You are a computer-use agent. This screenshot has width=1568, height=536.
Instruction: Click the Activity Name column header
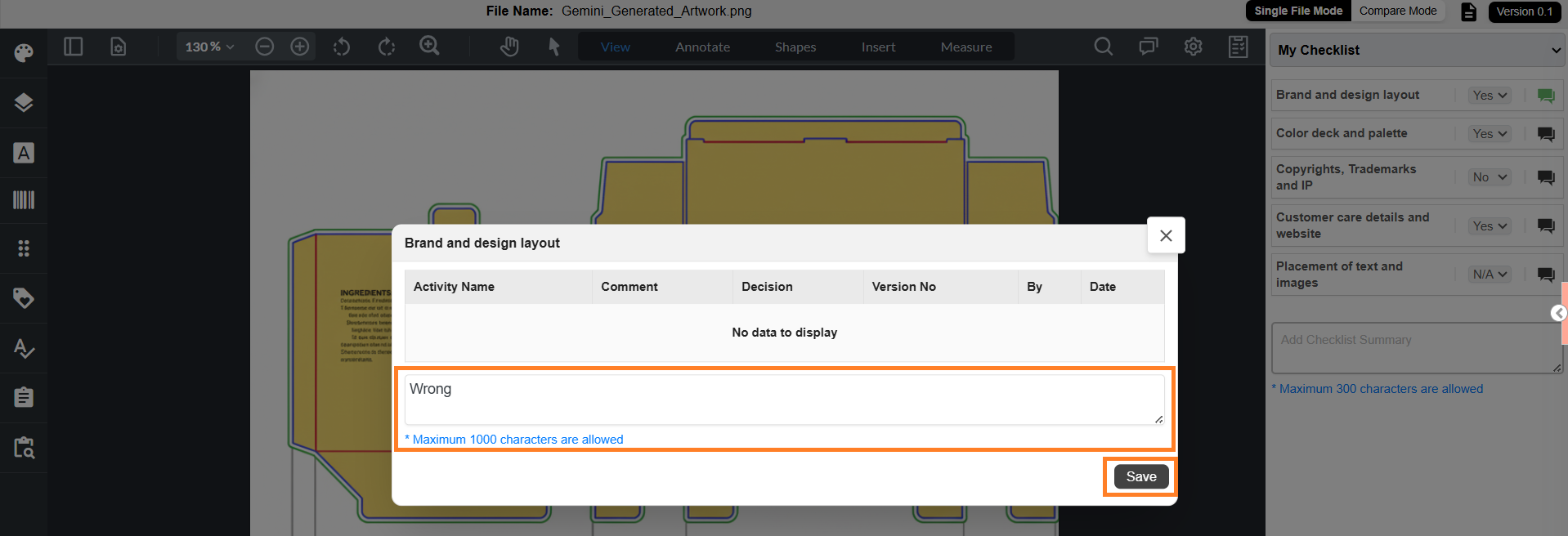pos(499,287)
